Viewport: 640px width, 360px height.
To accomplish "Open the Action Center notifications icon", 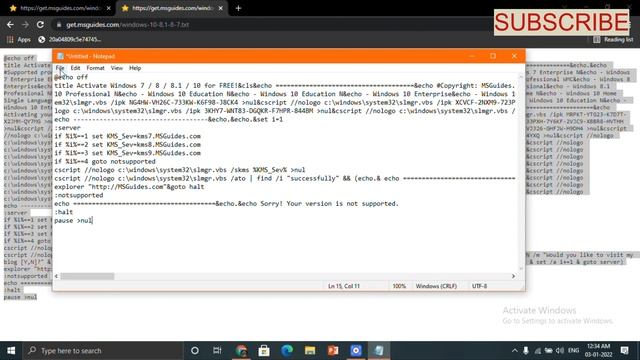I will coord(624,351).
